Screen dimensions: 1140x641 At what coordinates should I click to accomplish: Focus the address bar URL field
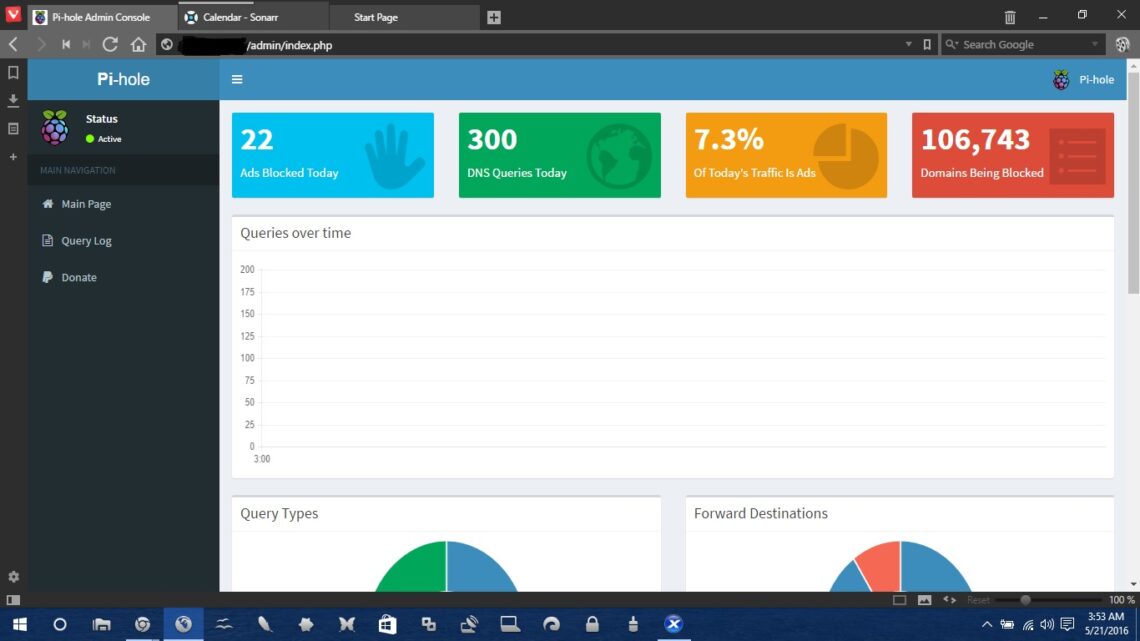[x=545, y=45]
